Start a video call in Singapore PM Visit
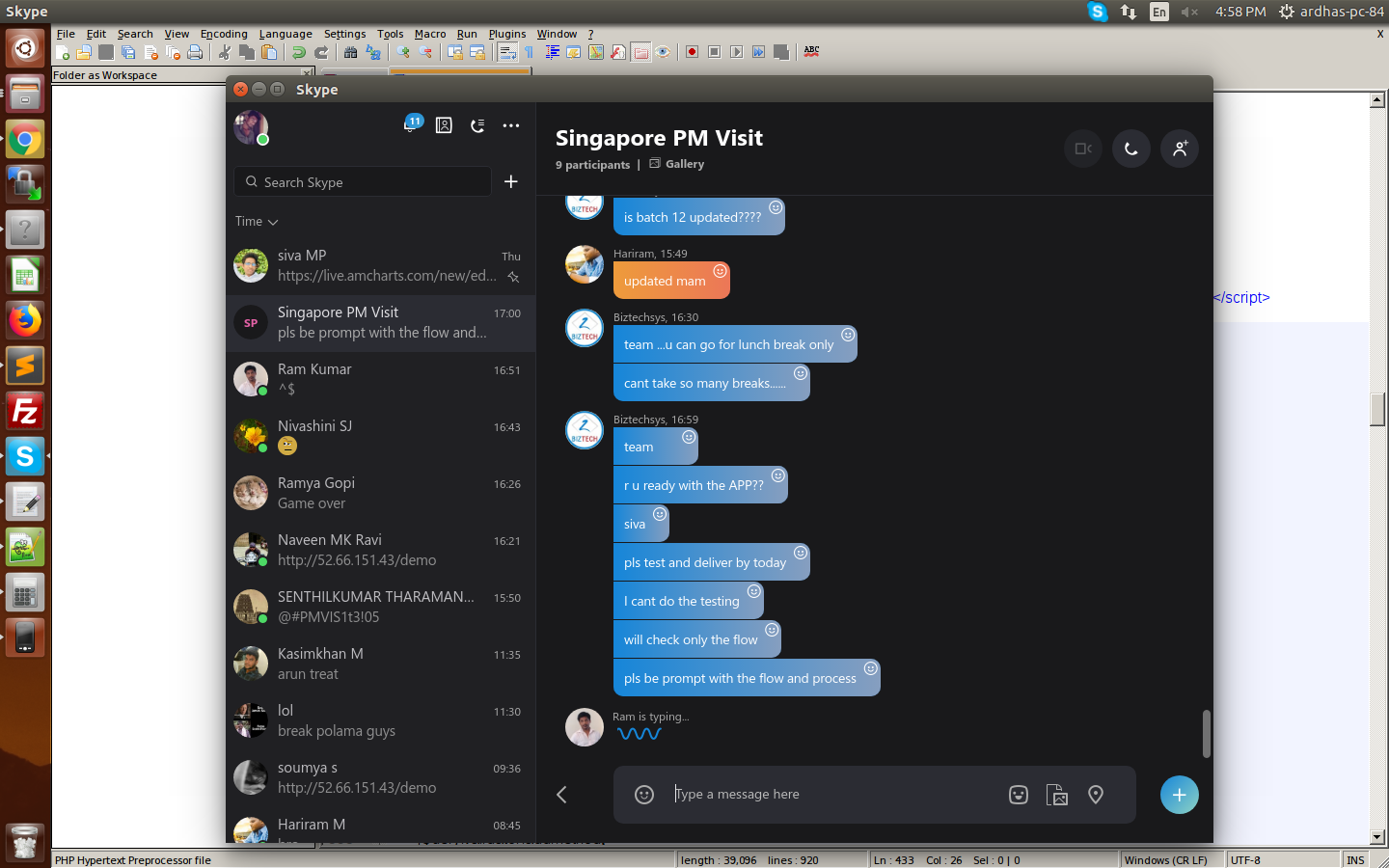 [1083, 149]
